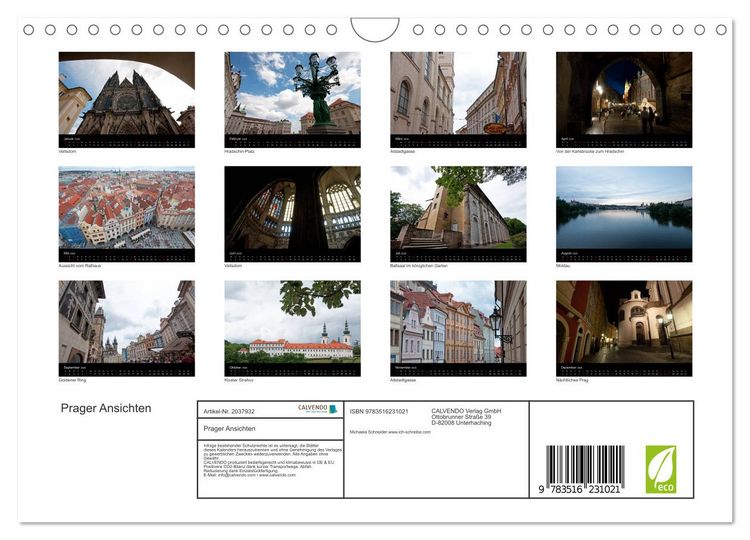Click the 'Goldener Ring' caption
750x540 pixels.
pos(72,380)
